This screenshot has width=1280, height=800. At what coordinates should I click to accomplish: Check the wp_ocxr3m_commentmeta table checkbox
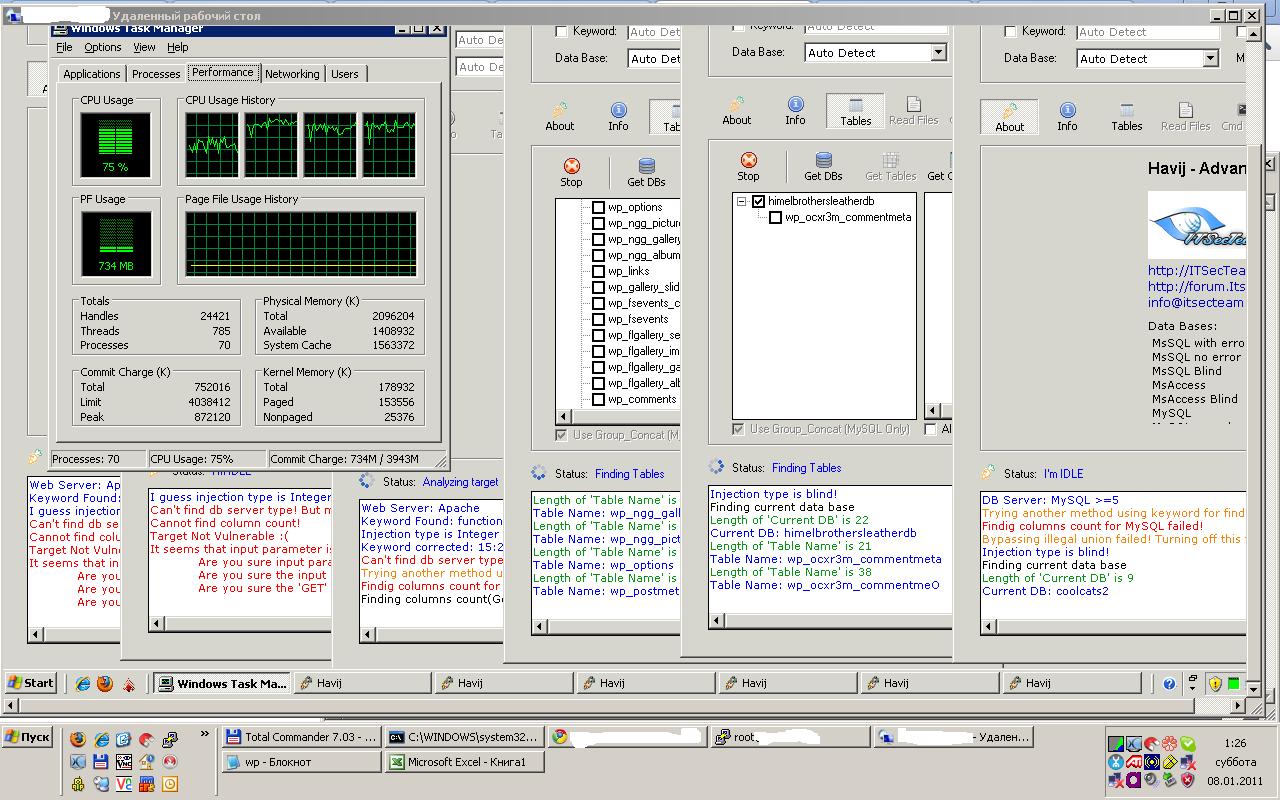tap(775, 217)
